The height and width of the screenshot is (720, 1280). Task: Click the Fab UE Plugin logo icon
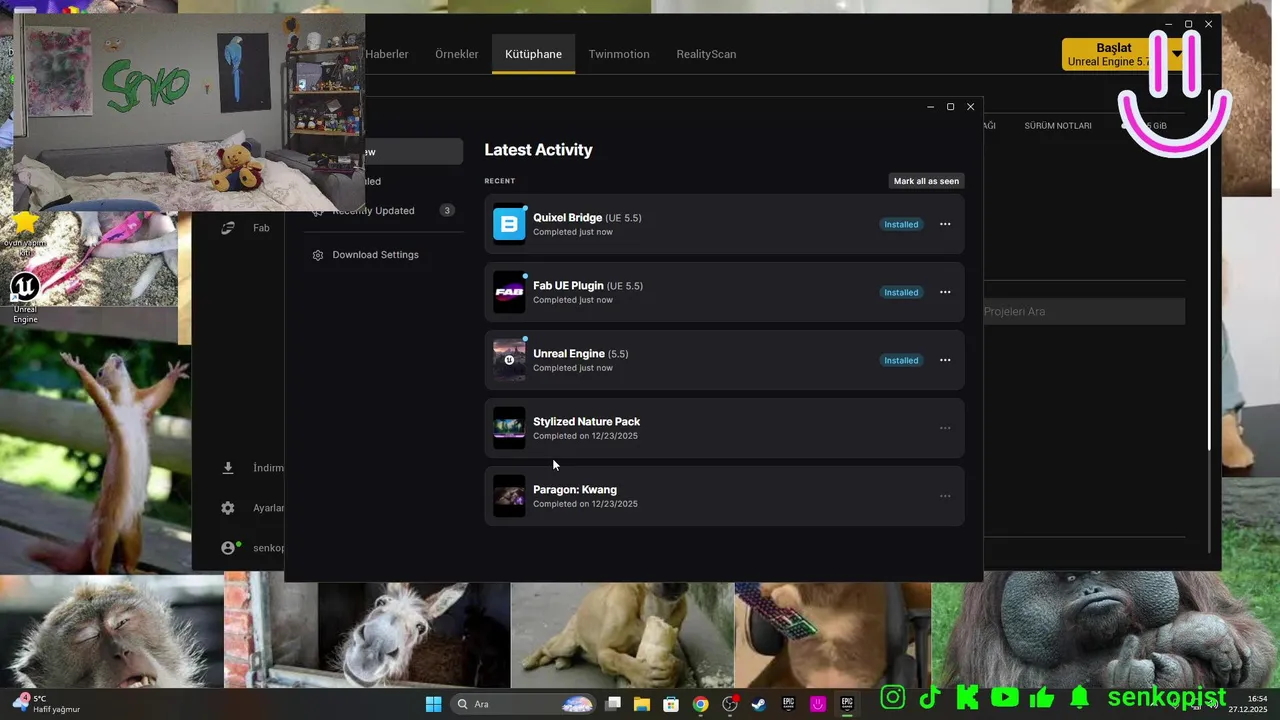509,292
